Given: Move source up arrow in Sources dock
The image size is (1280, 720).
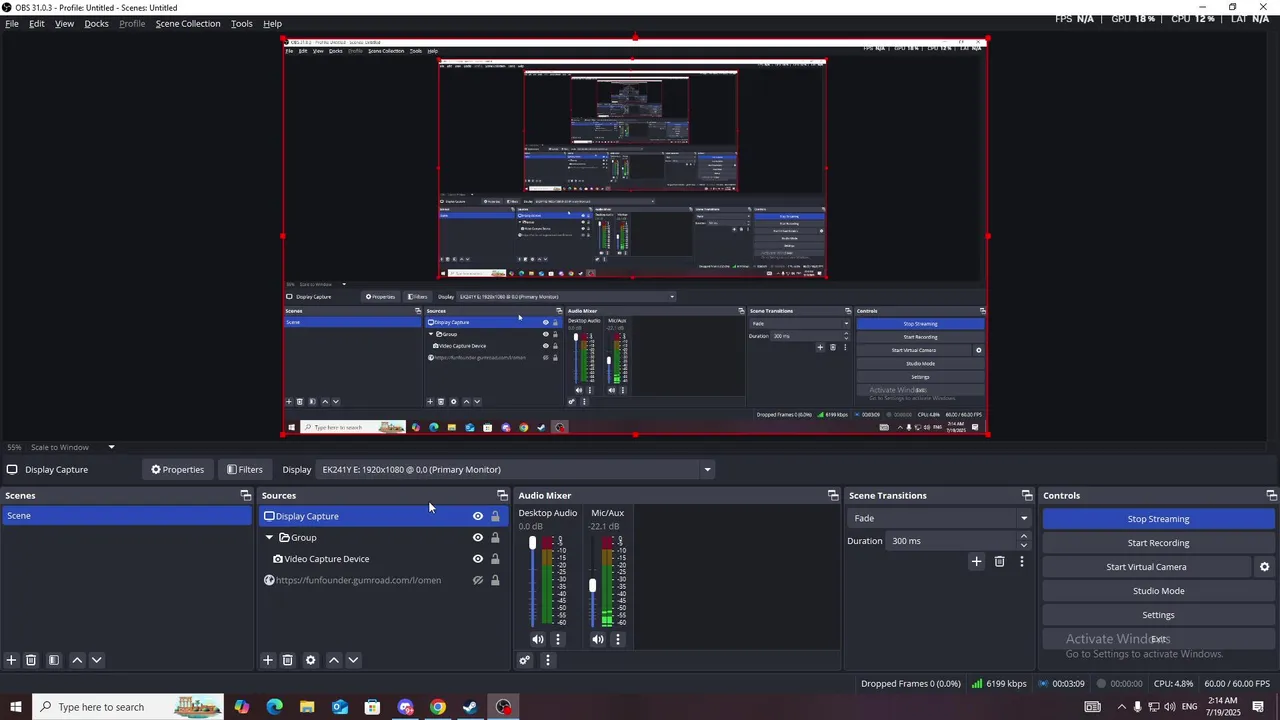Looking at the screenshot, I should click(334, 660).
